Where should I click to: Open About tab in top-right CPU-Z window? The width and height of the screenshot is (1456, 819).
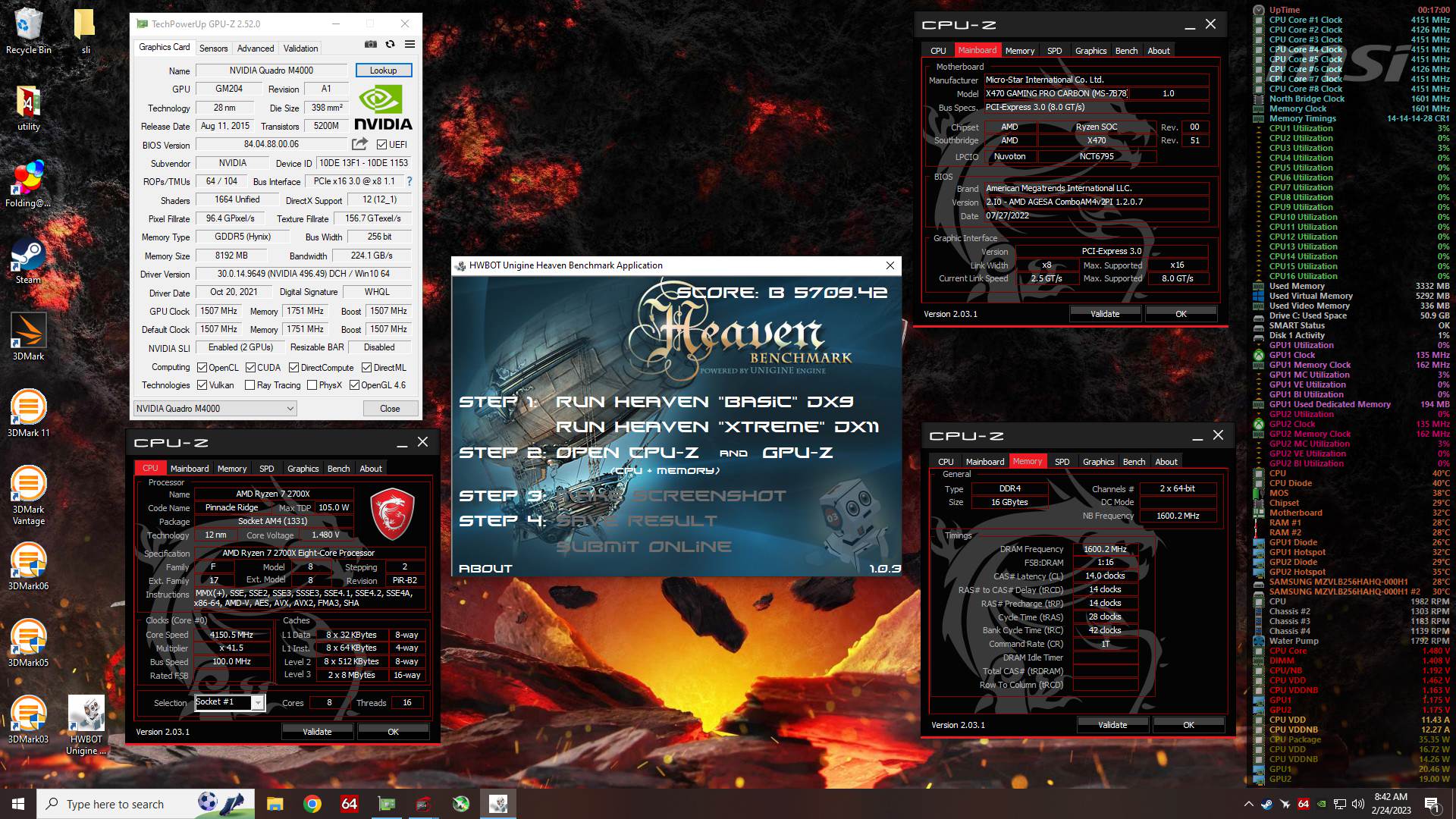1158,51
